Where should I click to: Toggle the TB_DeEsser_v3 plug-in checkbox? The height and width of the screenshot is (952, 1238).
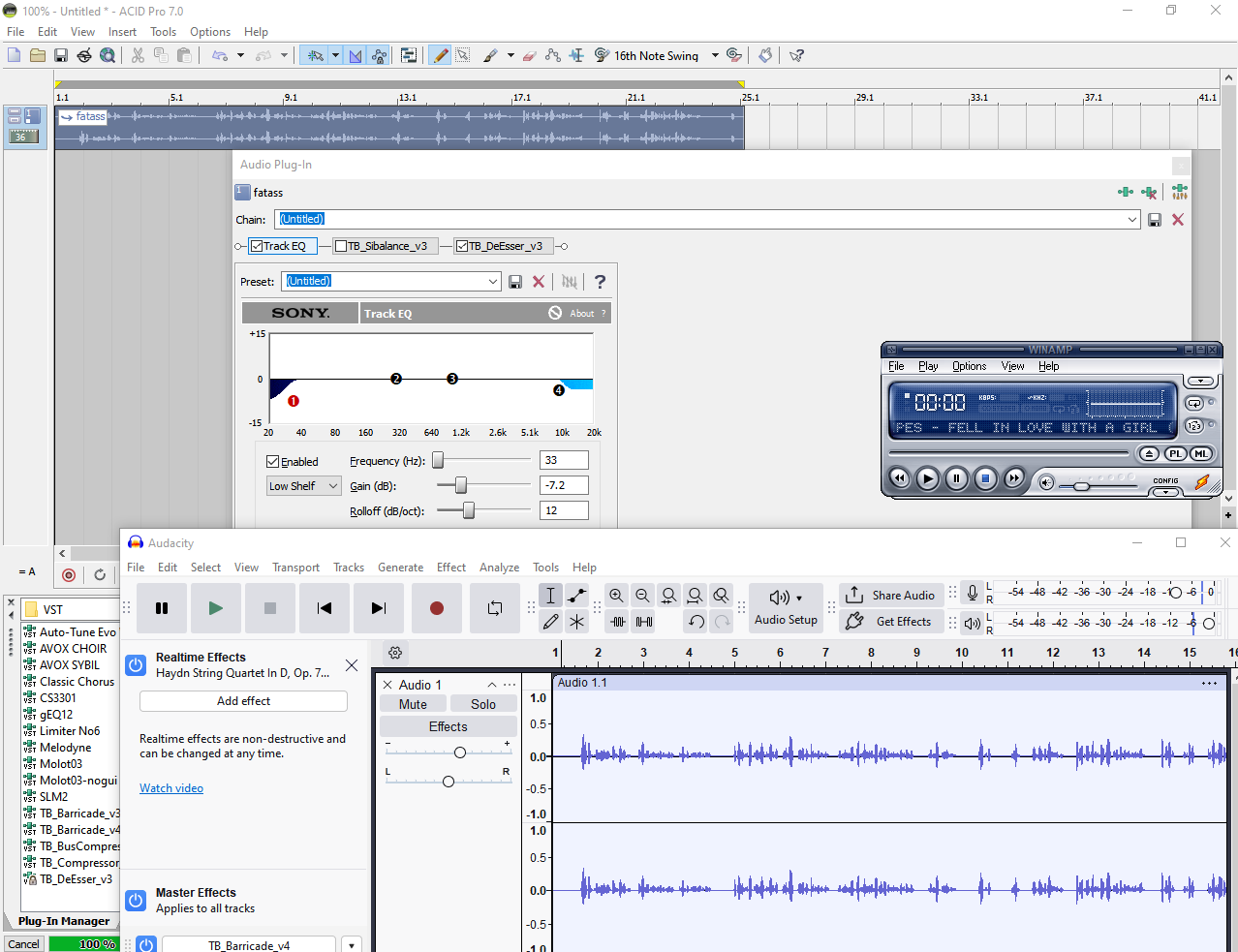click(463, 246)
